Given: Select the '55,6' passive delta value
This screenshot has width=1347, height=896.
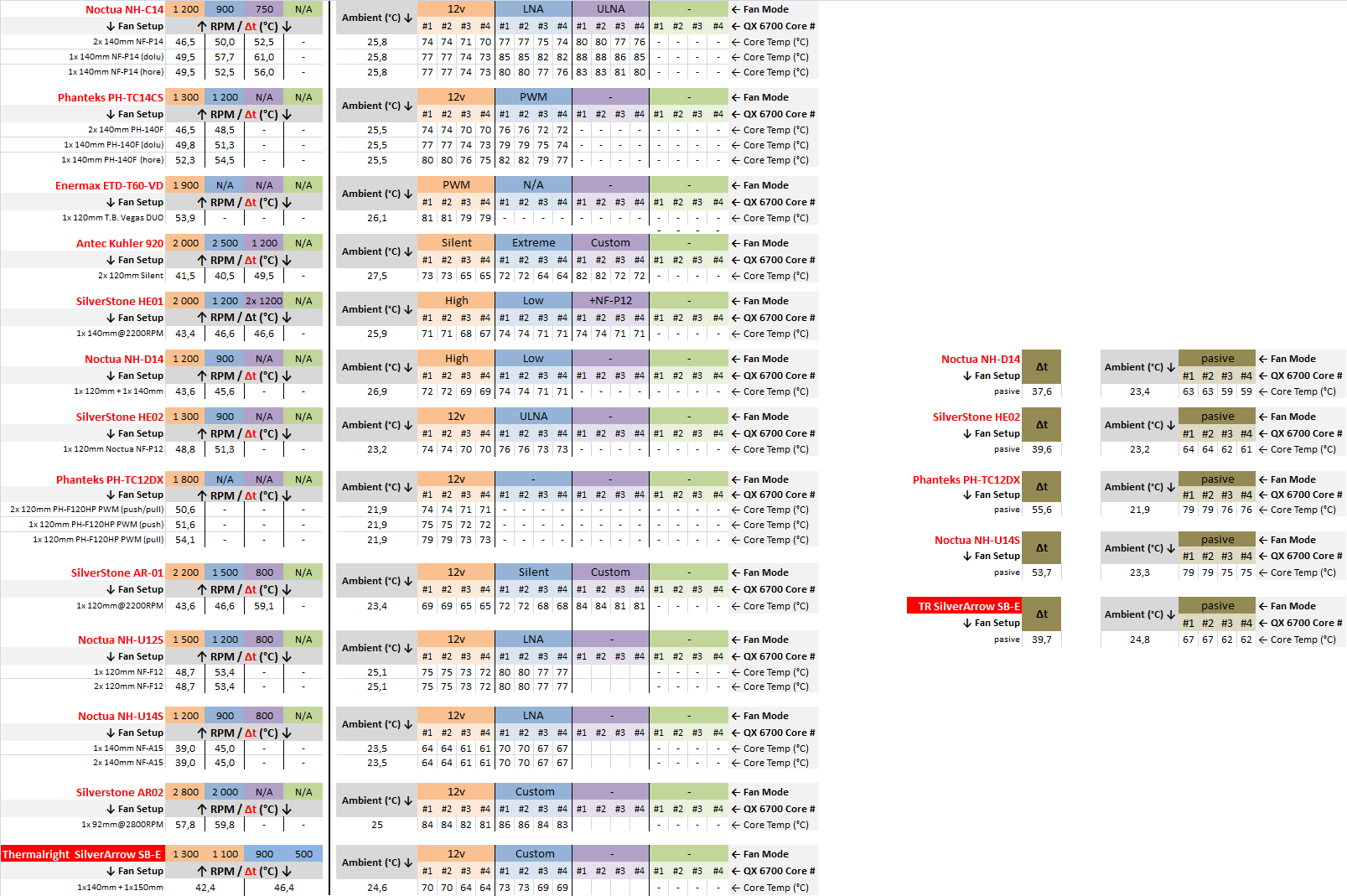Looking at the screenshot, I should (1042, 510).
